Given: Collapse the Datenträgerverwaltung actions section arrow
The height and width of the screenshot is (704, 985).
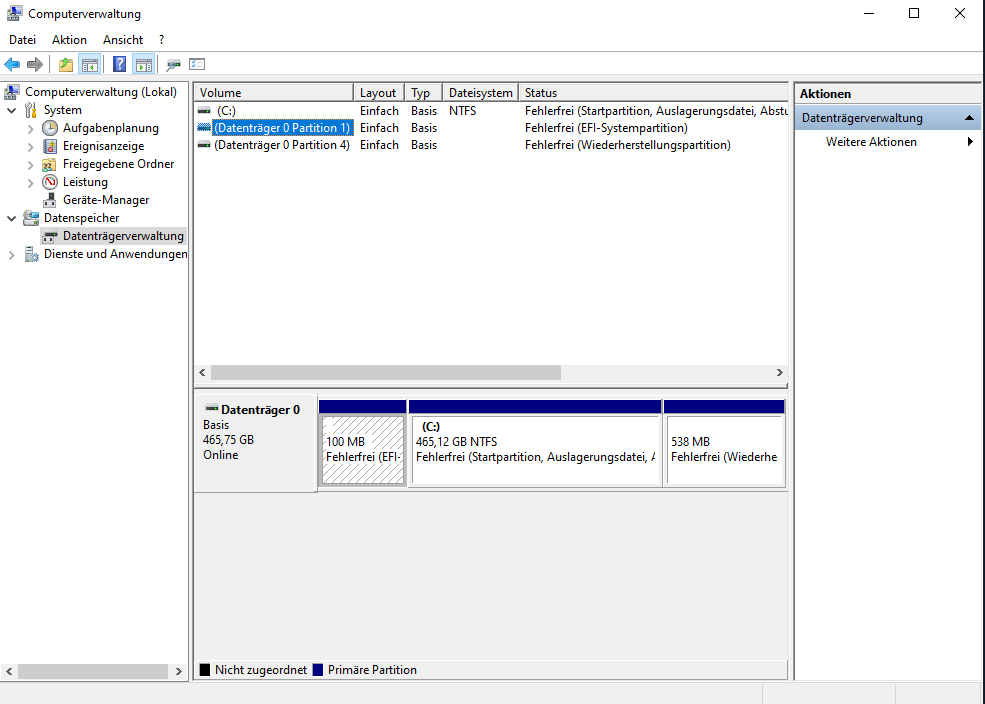Looking at the screenshot, I should point(969,117).
